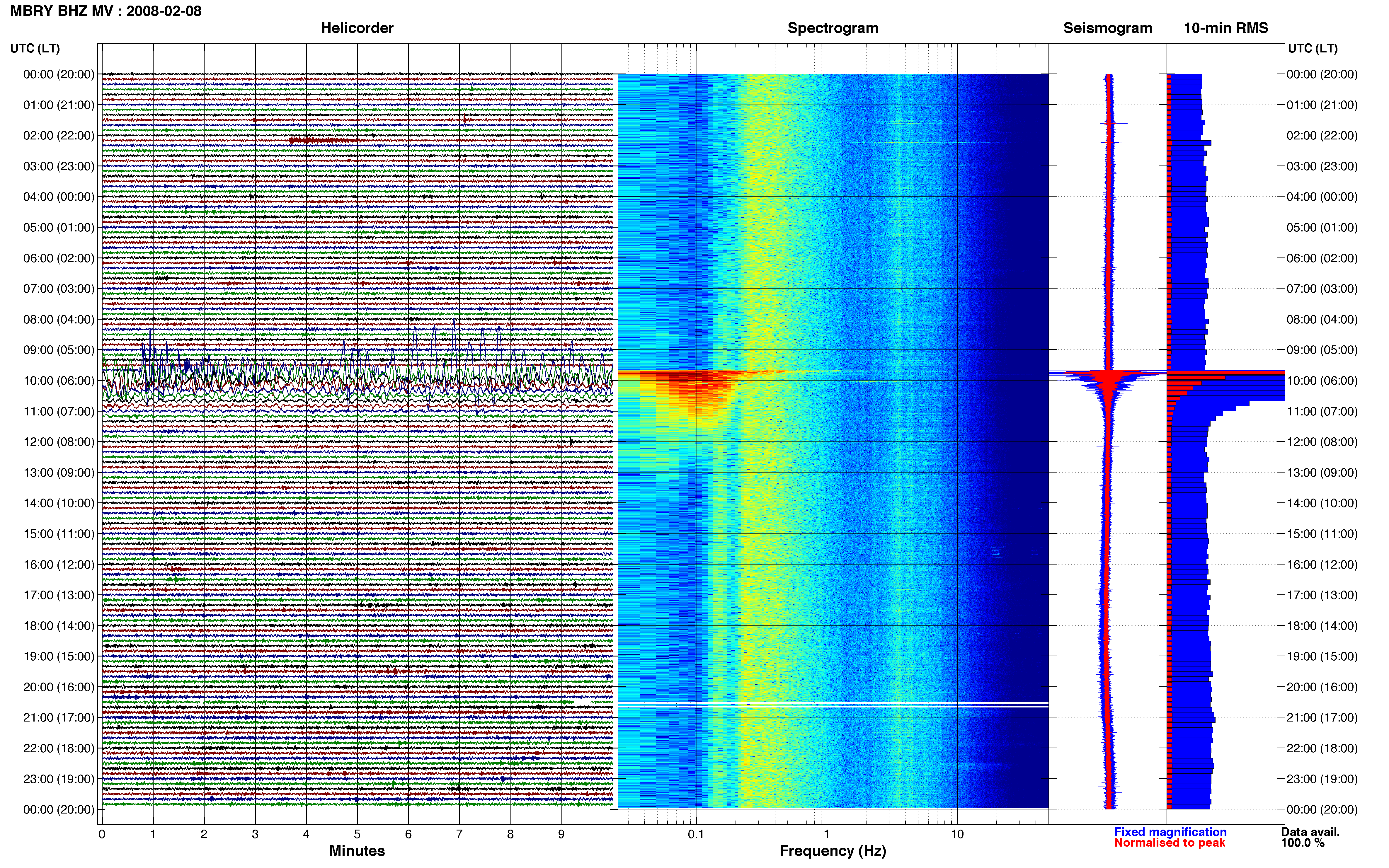Click the right '21:00 (17:00)' time label

click(1322, 718)
